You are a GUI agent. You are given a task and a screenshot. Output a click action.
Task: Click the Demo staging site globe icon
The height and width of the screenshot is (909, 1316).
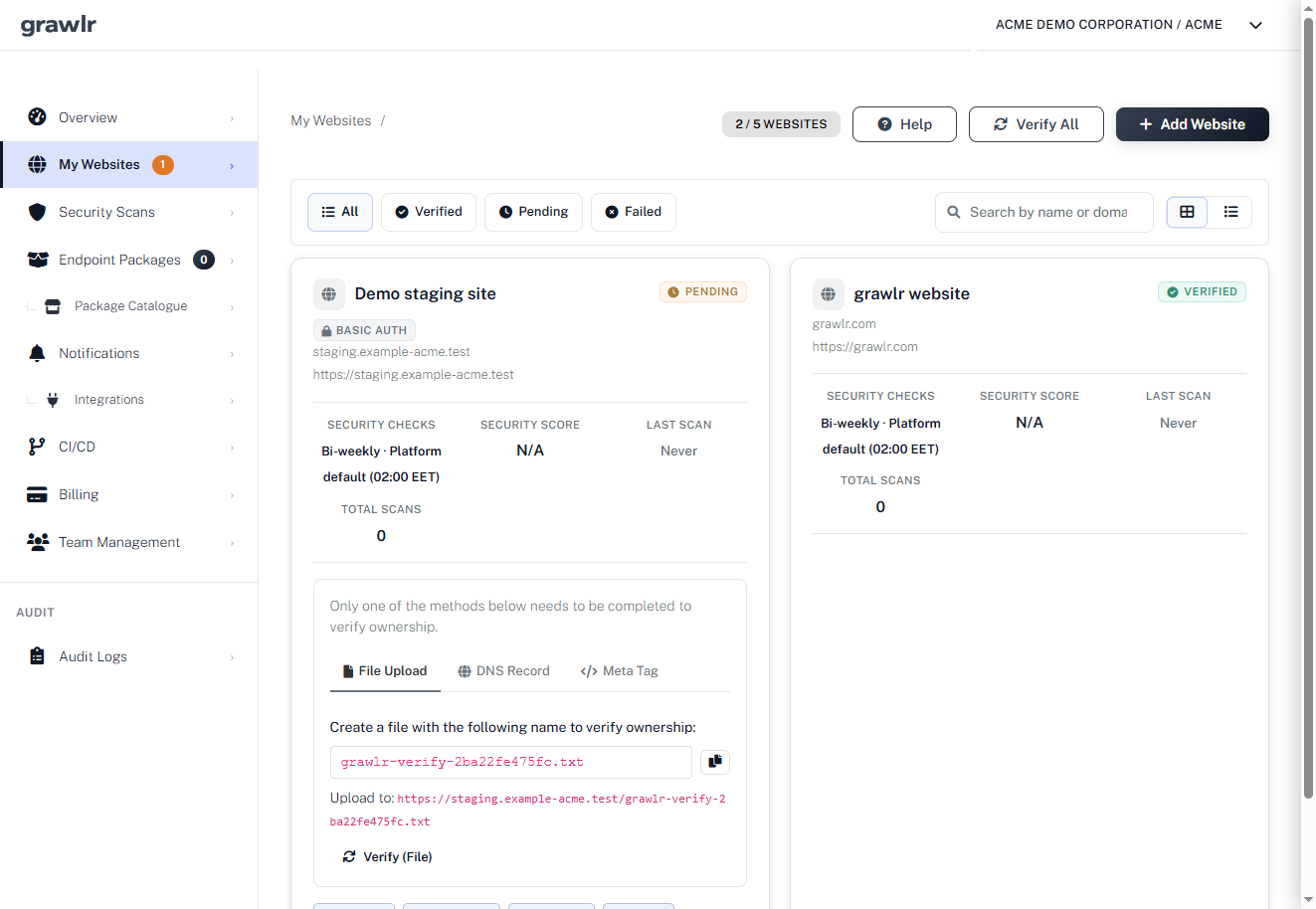[x=329, y=294]
